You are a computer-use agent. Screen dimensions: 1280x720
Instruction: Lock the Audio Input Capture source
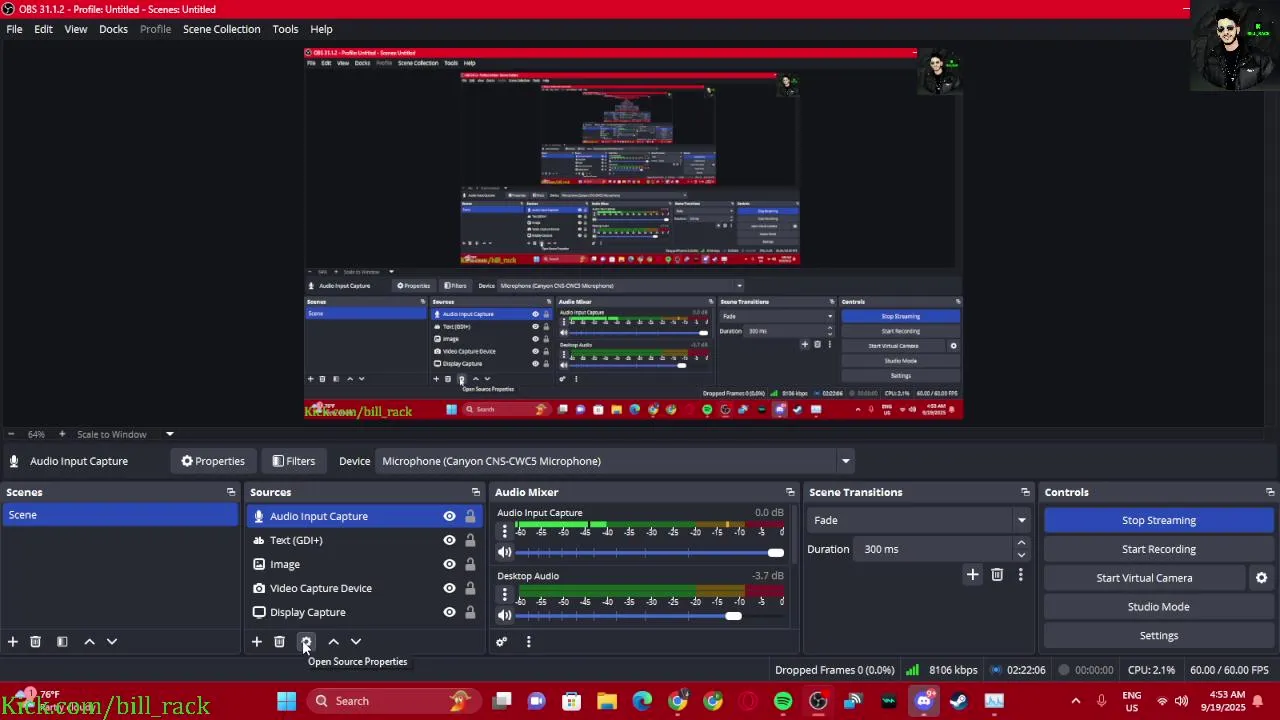470,516
